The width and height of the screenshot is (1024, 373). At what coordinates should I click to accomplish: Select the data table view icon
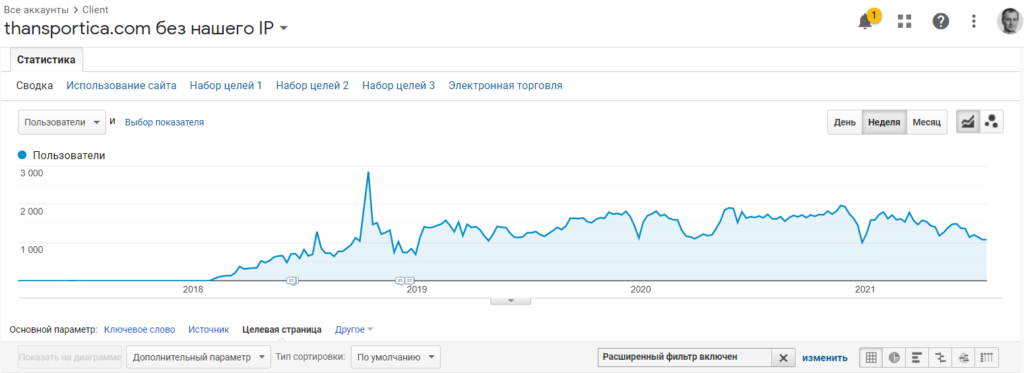tap(871, 357)
